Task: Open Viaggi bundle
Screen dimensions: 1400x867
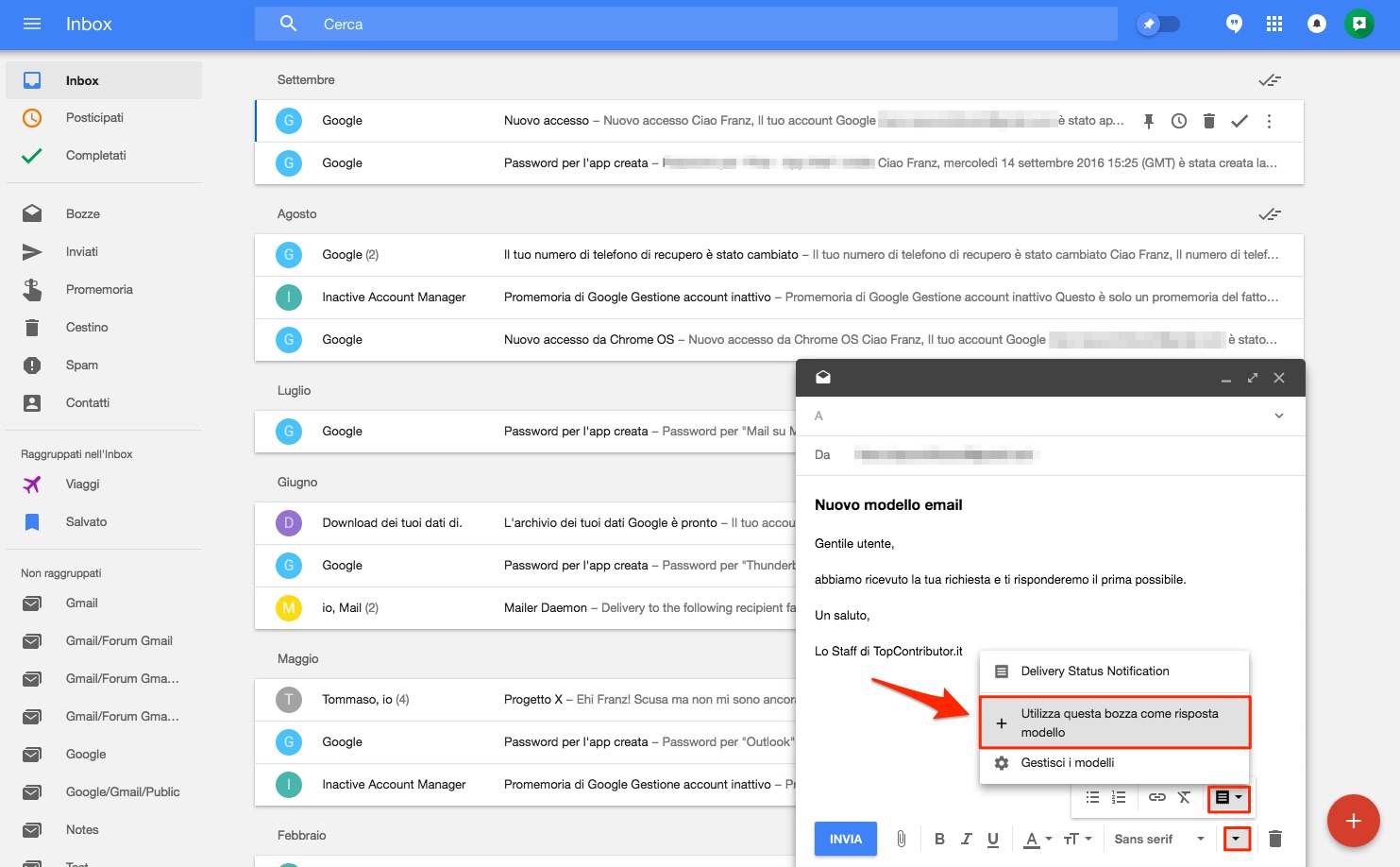Action: point(104,484)
